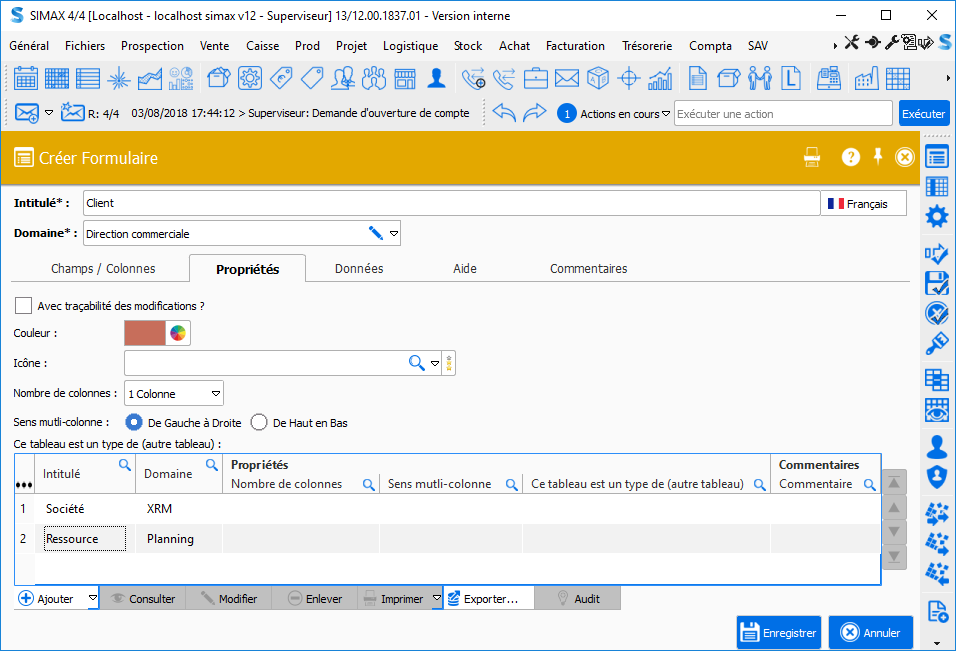
Task: Expand the Domaine dropdown arrow
Action: click(394, 234)
